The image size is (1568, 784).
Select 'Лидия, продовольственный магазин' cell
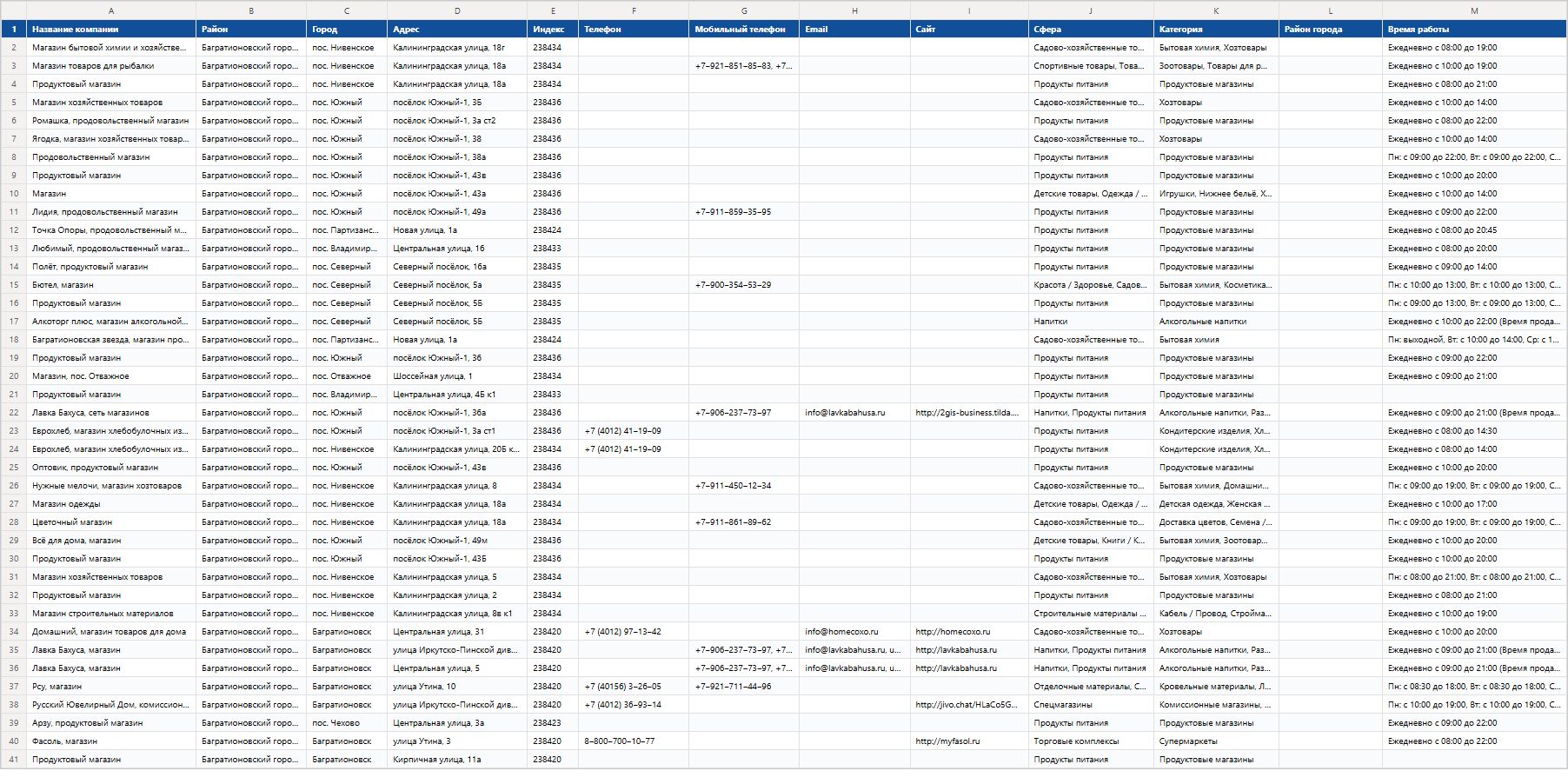pos(111,212)
